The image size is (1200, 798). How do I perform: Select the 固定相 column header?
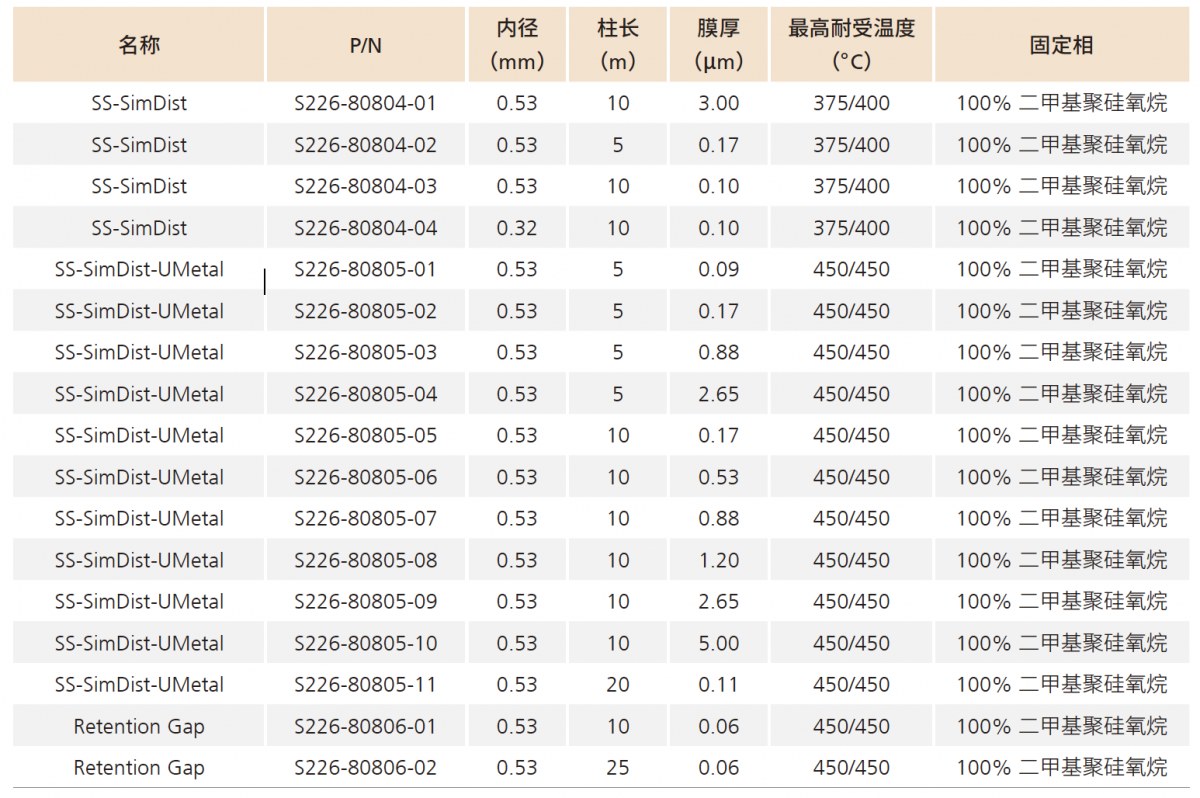click(1061, 45)
